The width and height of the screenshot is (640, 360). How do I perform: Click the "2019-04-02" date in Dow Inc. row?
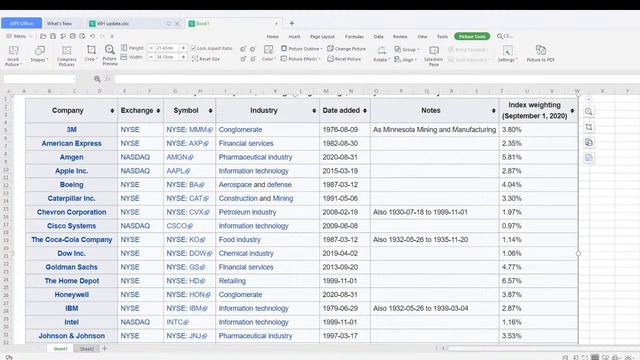click(x=340, y=253)
